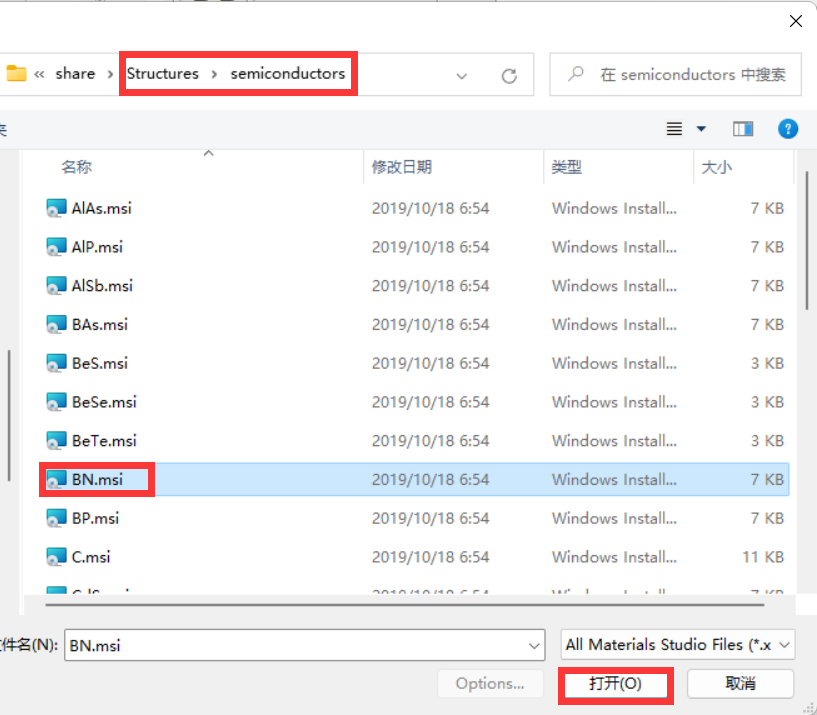The width and height of the screenshot is (817, 715).
Task: Click the folder icon in the address bar
Action: pos(16,73)
